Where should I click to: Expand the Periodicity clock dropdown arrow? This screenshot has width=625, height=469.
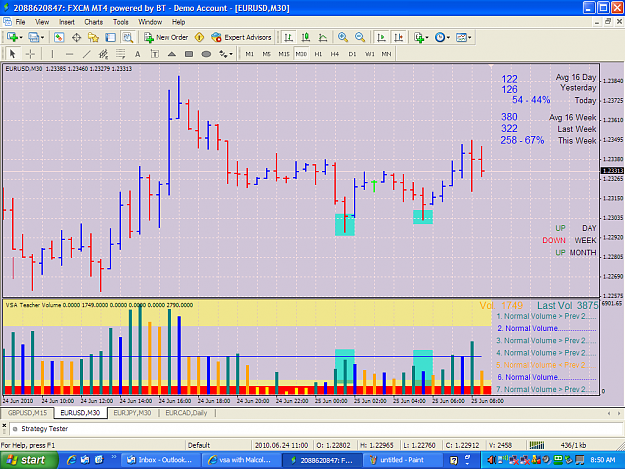448,37
